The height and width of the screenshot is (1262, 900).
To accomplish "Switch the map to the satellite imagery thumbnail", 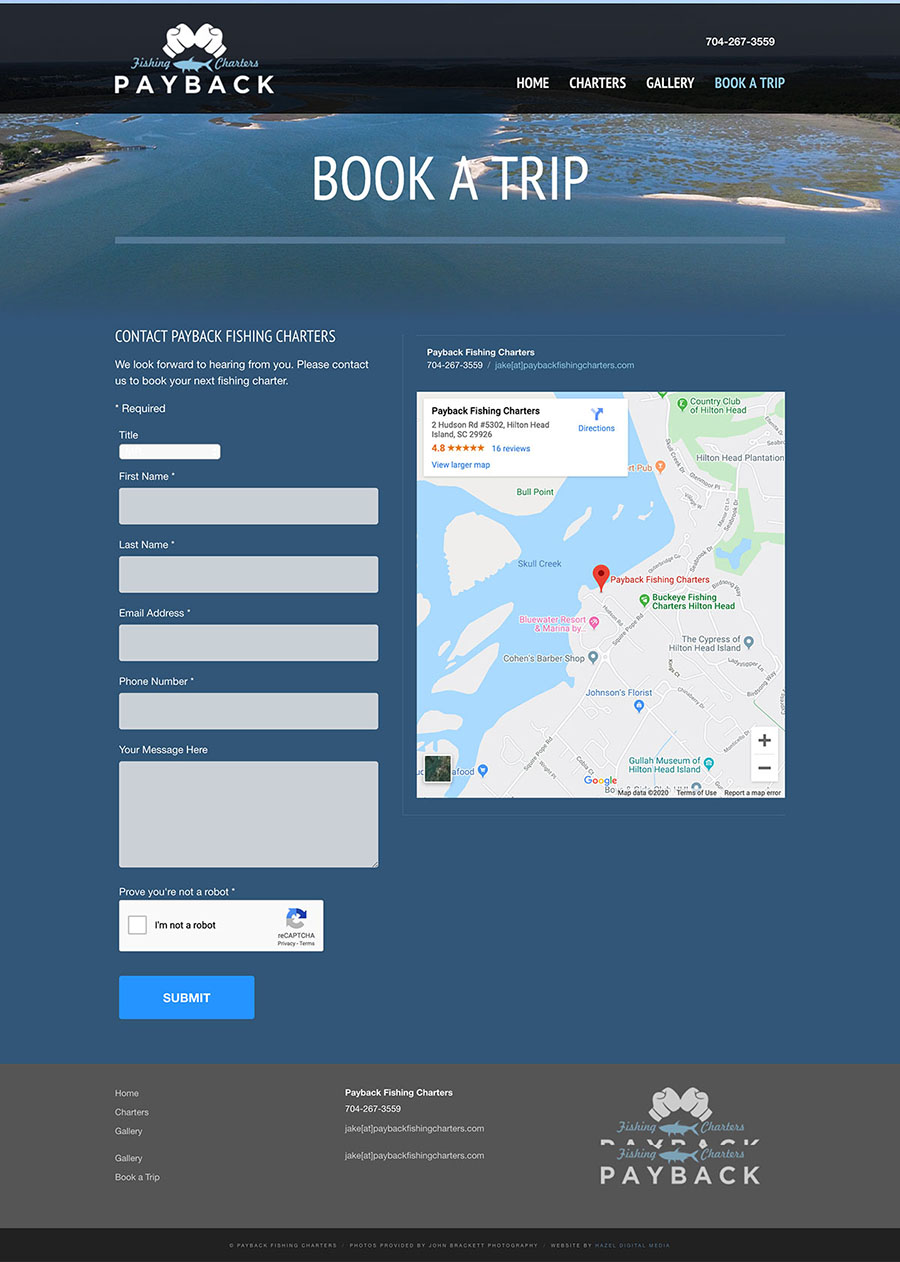I will pyautogui.click(x=437, y=768).
